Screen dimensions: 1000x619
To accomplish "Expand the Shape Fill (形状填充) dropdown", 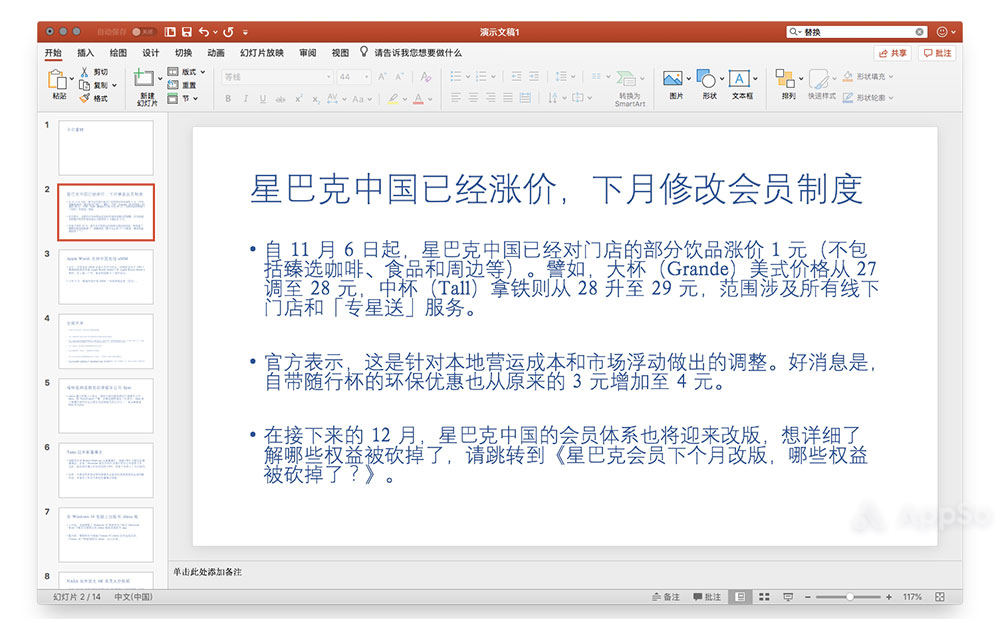I will (x=890, y=76).
